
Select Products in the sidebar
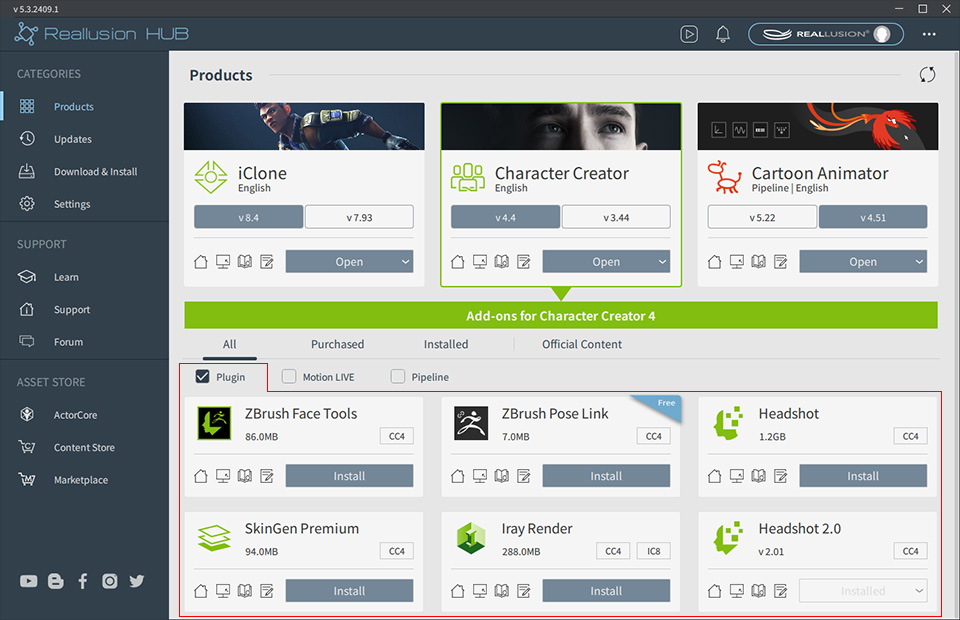tap(73, 106)
